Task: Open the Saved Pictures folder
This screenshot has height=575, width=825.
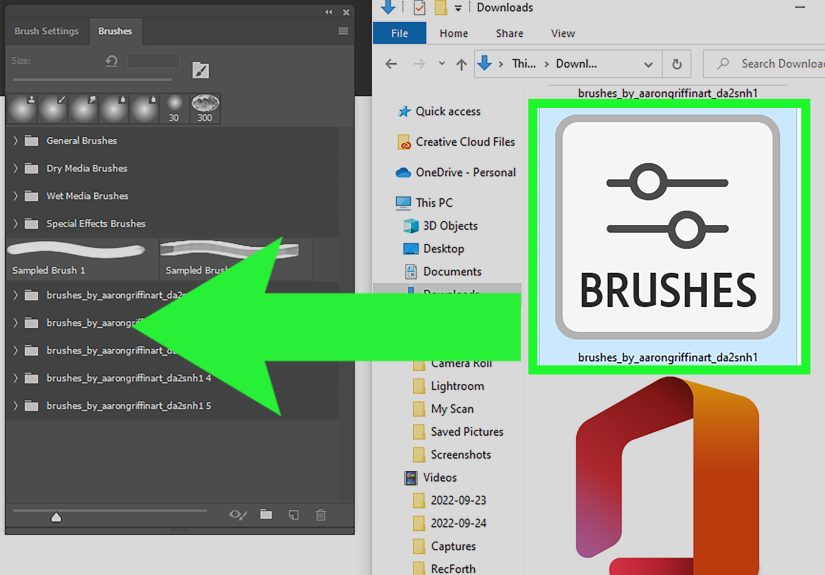Action: coord(458,432)
